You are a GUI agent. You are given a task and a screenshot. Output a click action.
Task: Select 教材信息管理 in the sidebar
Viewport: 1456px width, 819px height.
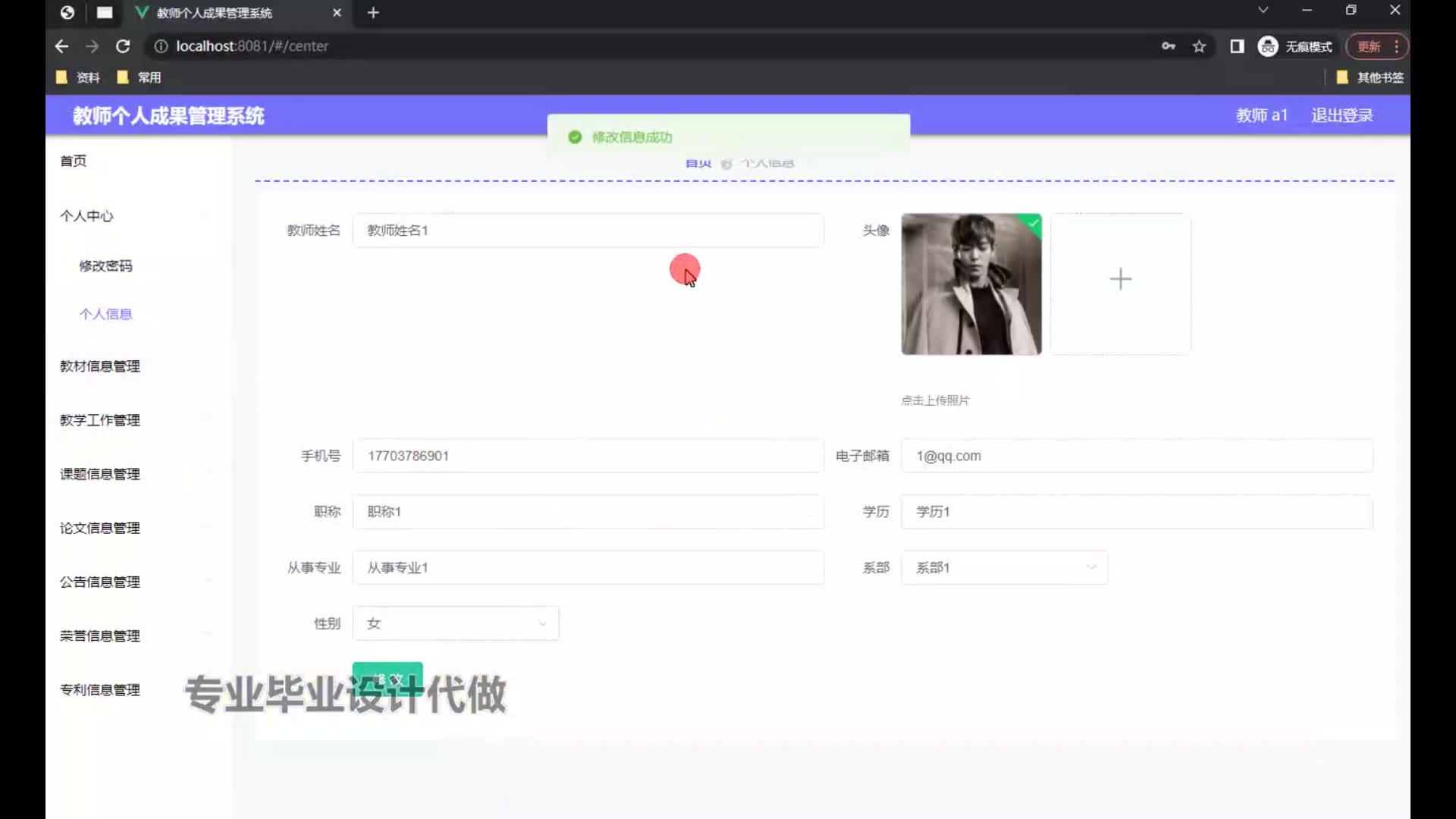[100, 366]
